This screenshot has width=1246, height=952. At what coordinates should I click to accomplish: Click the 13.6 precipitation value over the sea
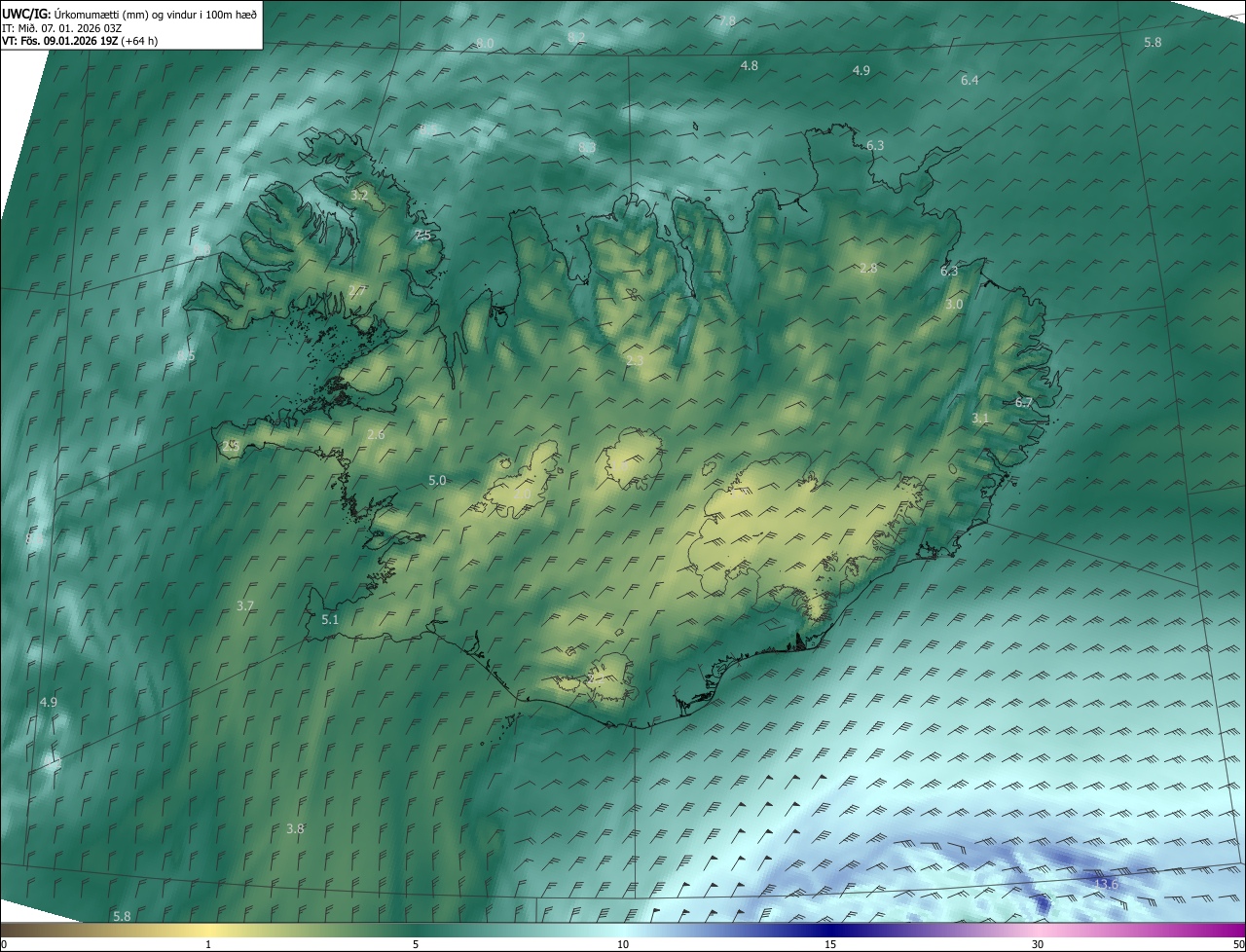pos(1107,884)
